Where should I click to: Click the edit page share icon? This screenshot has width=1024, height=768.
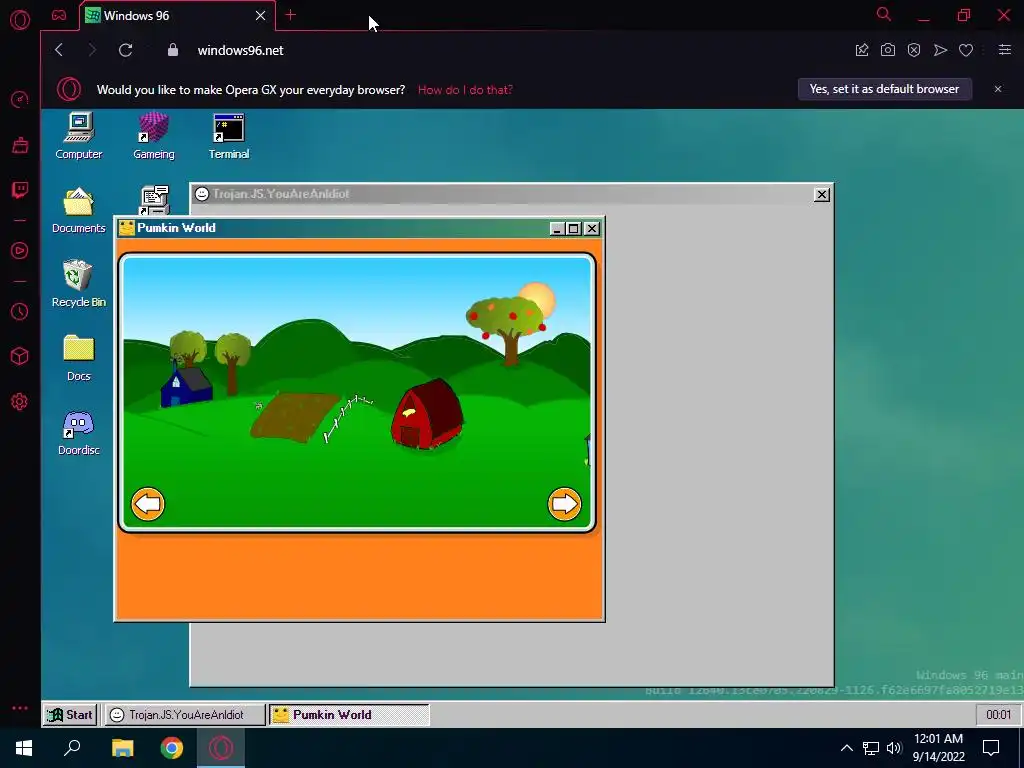tap(862, 50)
